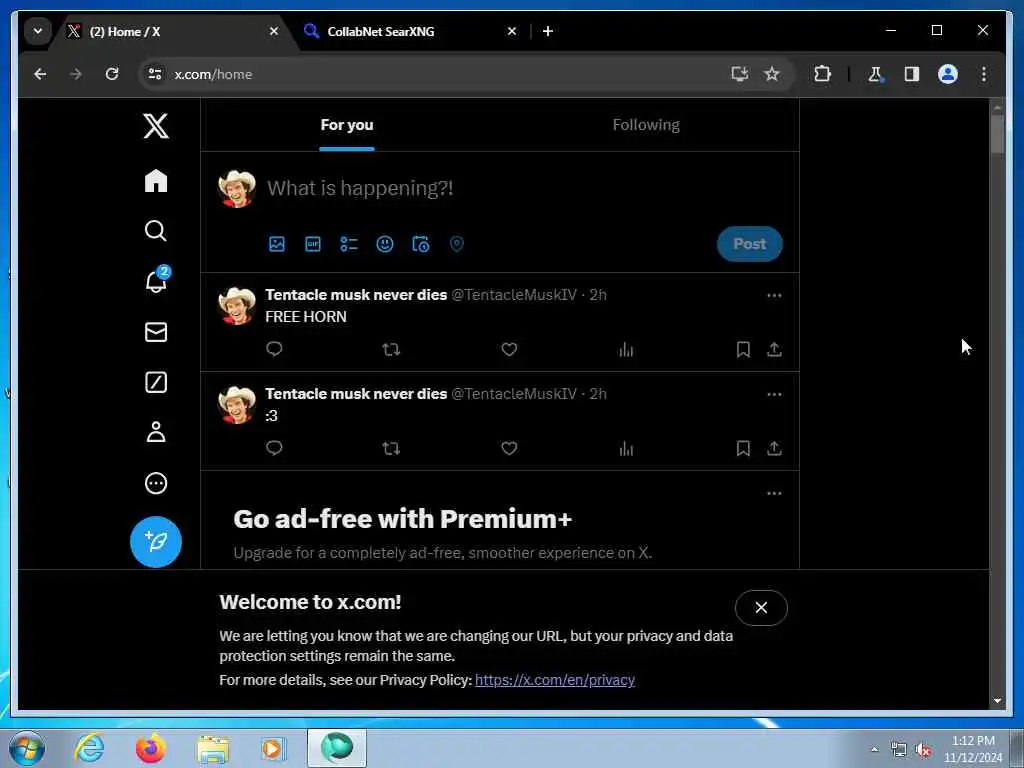Bookmark the FREE HORN post
1024x768 pixels.
click(x=743, y=349)
